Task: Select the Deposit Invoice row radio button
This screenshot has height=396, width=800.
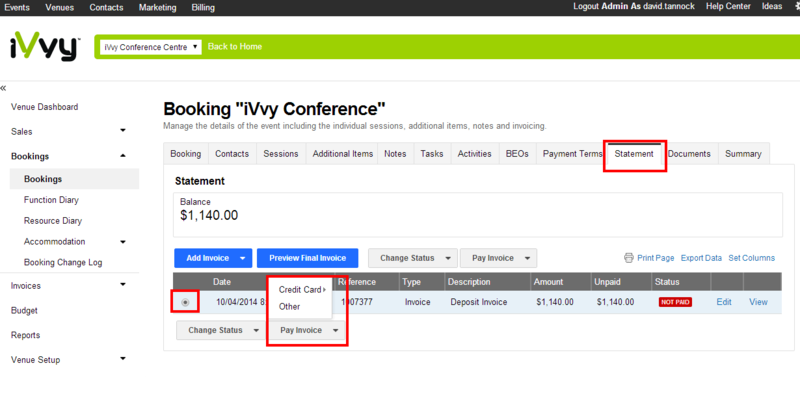Action: click(185, 302)
